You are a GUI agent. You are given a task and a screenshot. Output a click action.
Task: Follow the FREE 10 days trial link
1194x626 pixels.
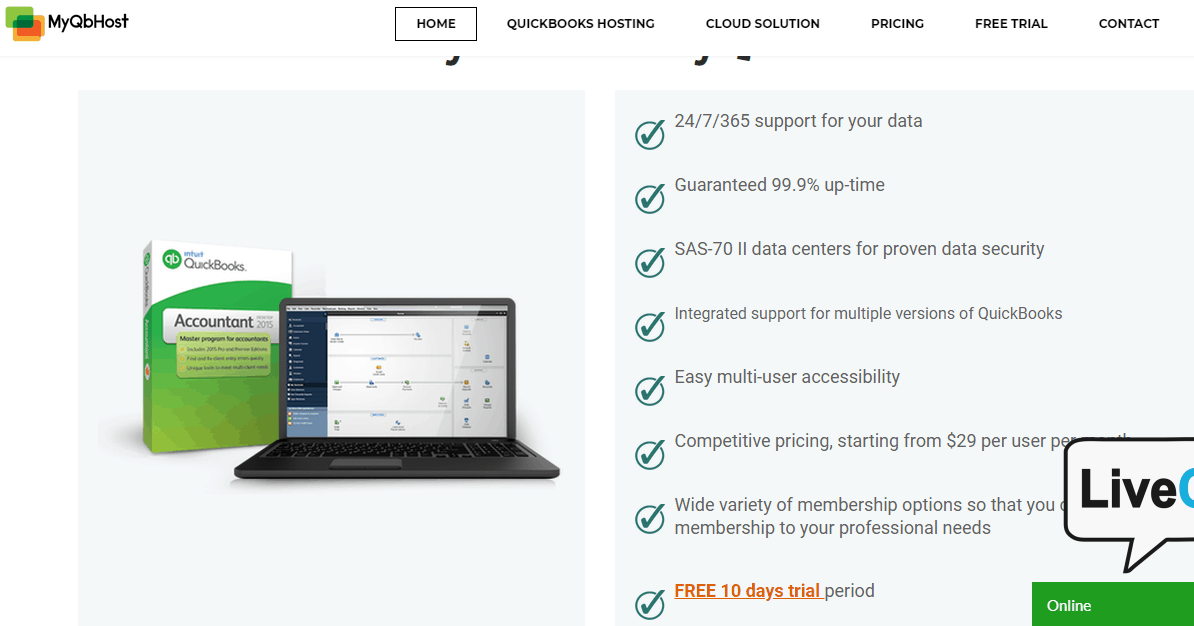[x=749, y=591]
